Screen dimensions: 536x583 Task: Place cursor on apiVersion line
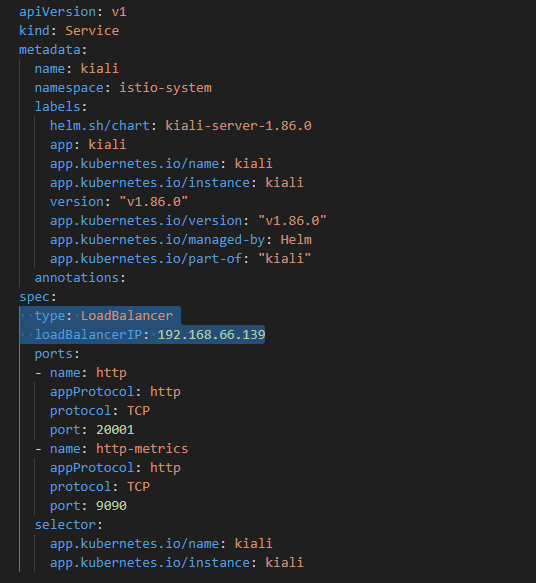[73, 12]
